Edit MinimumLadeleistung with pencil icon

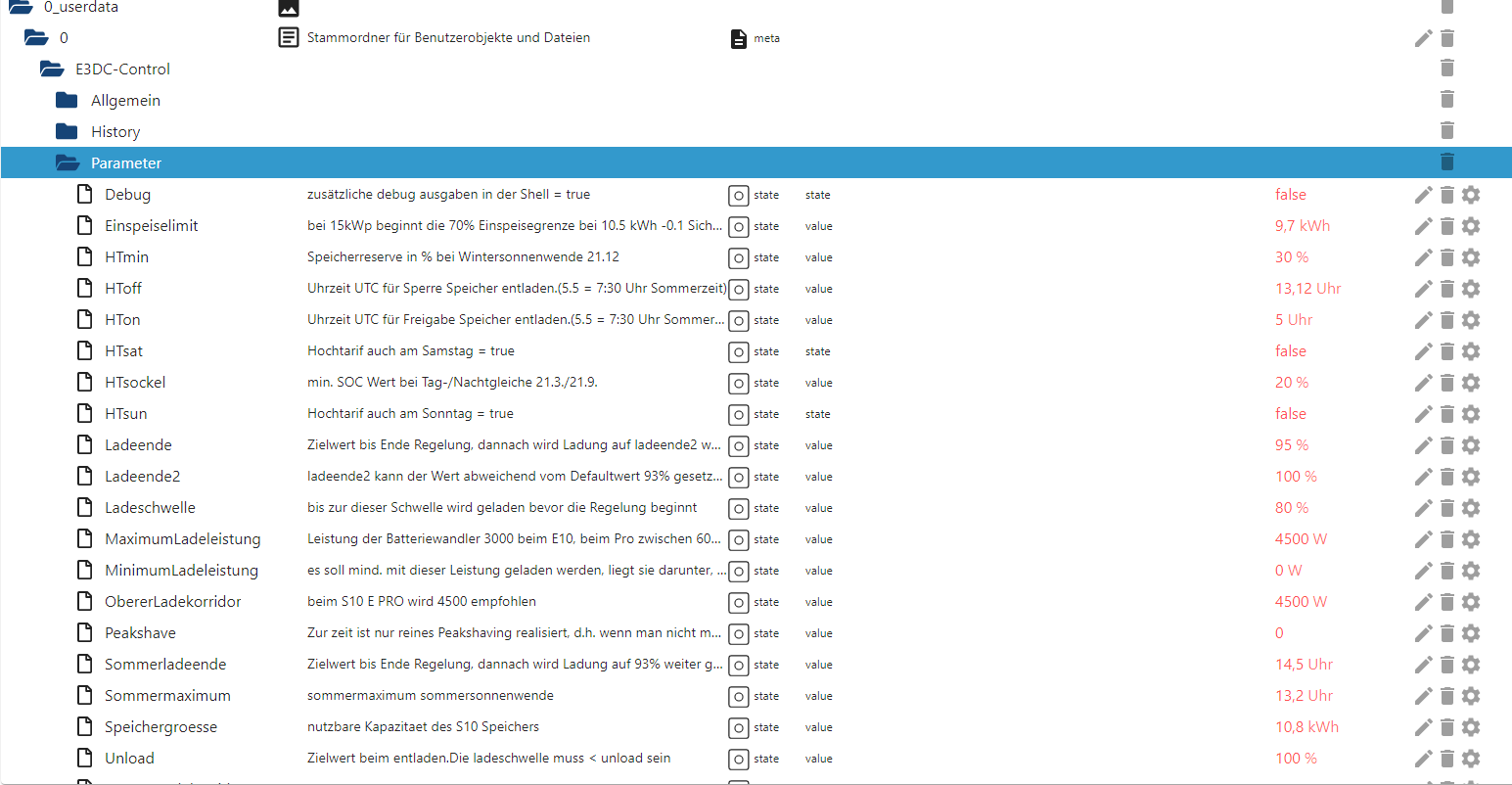pyautogui.click(x=1423, y=571)
